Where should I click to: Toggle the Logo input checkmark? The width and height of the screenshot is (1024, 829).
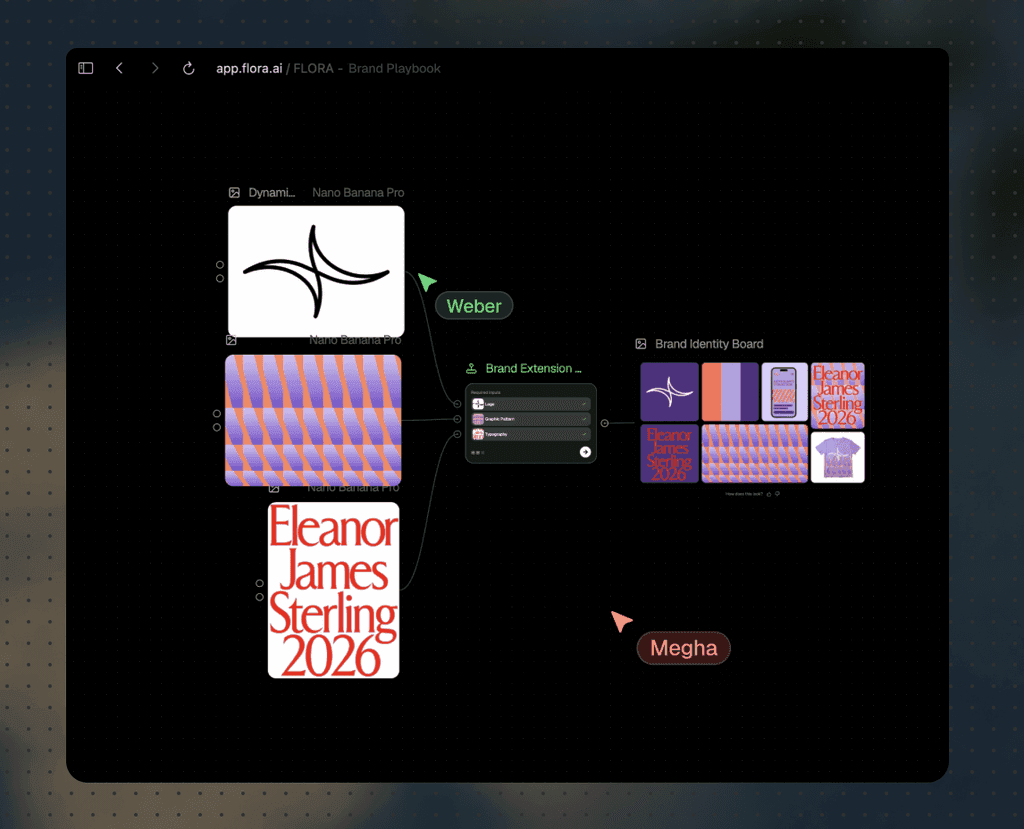click(x=584, y=404)
